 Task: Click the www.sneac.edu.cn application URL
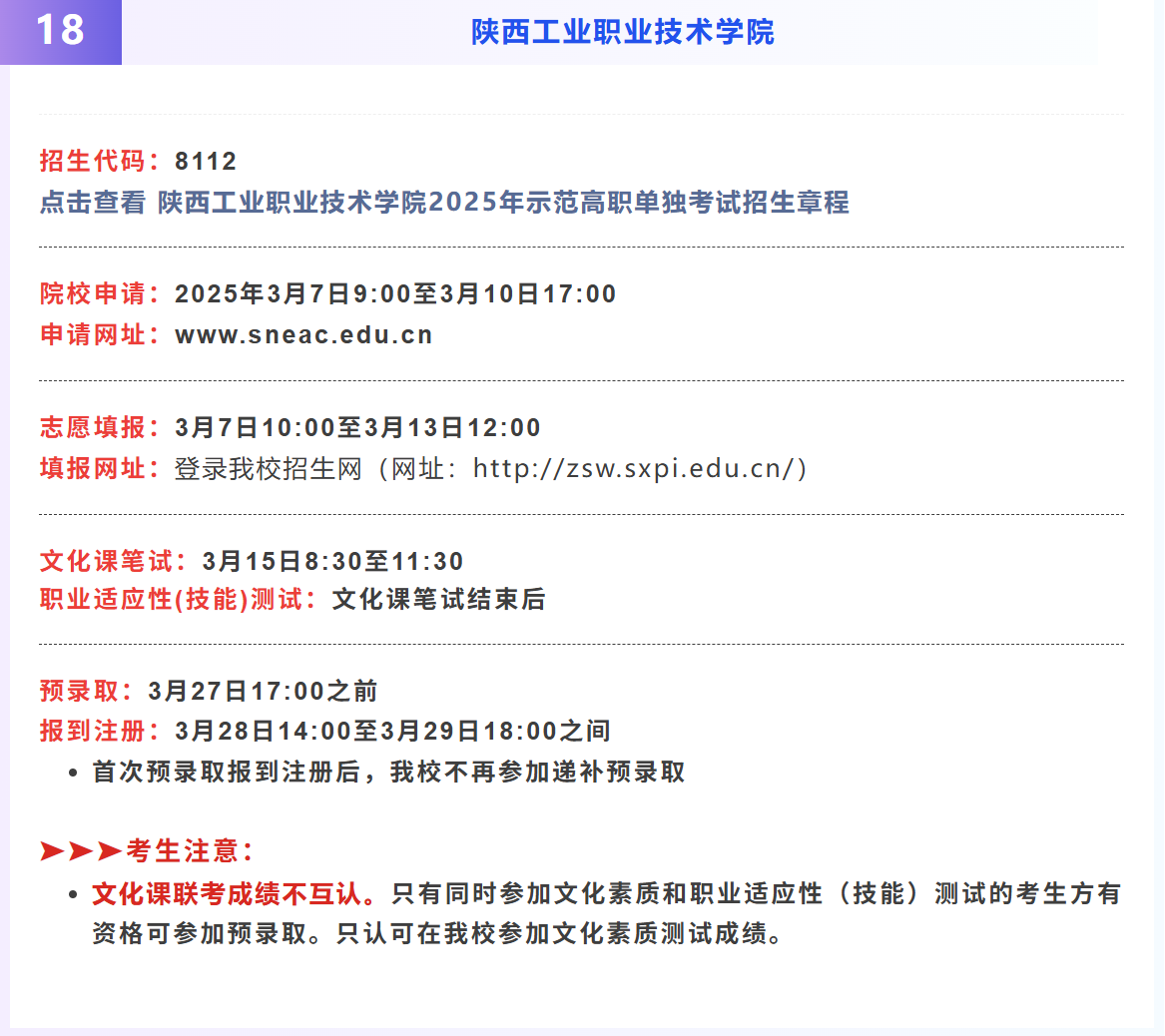(x=301, y=334)
